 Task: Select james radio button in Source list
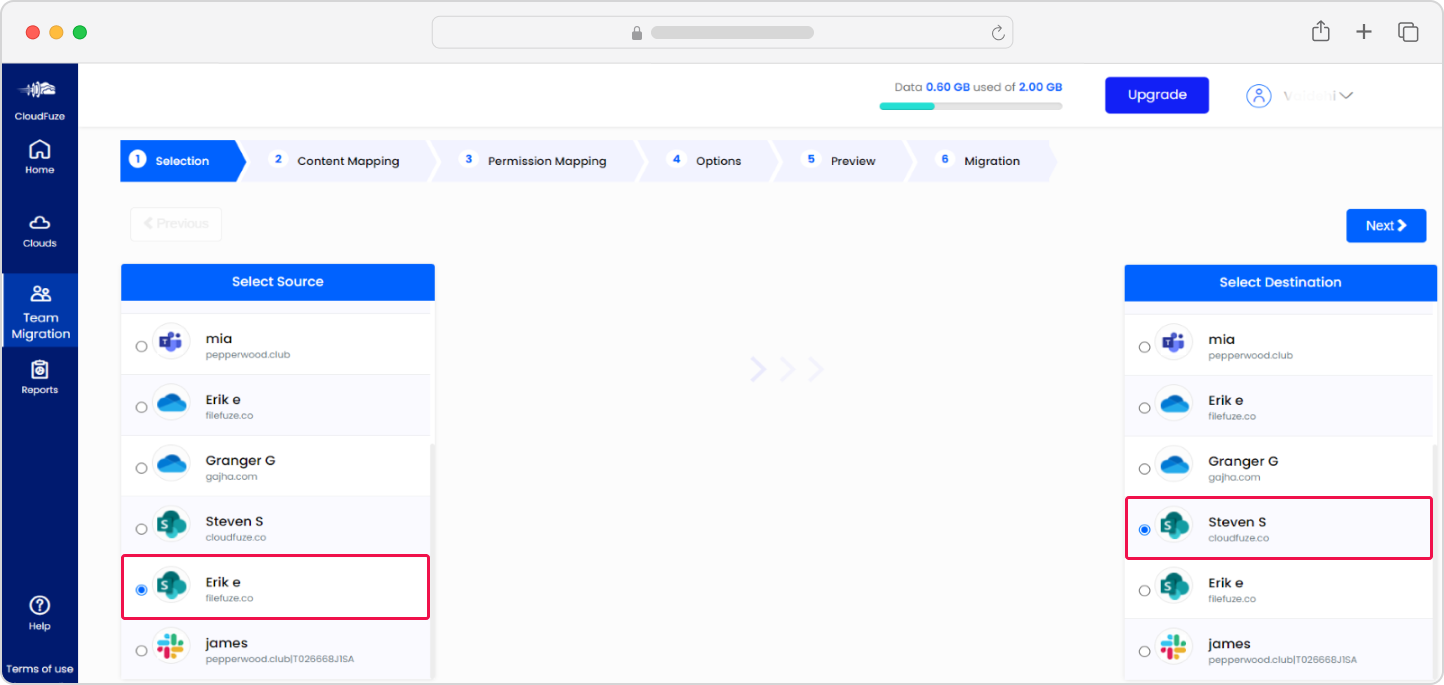coord(141,651)
